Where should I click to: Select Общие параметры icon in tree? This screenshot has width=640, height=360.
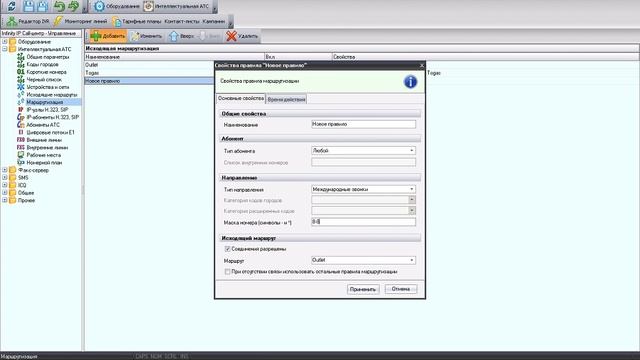21,57
